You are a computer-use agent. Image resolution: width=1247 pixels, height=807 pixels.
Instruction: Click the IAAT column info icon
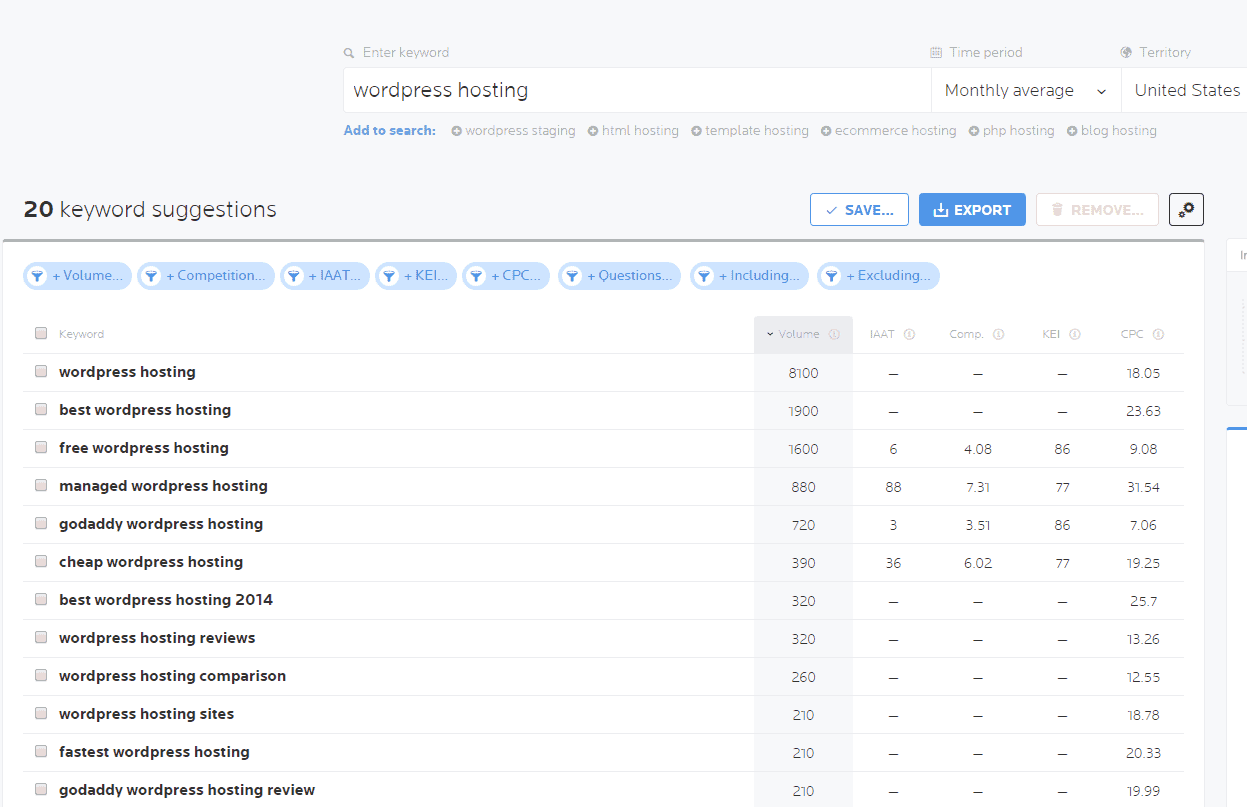[x=909, y=335]
